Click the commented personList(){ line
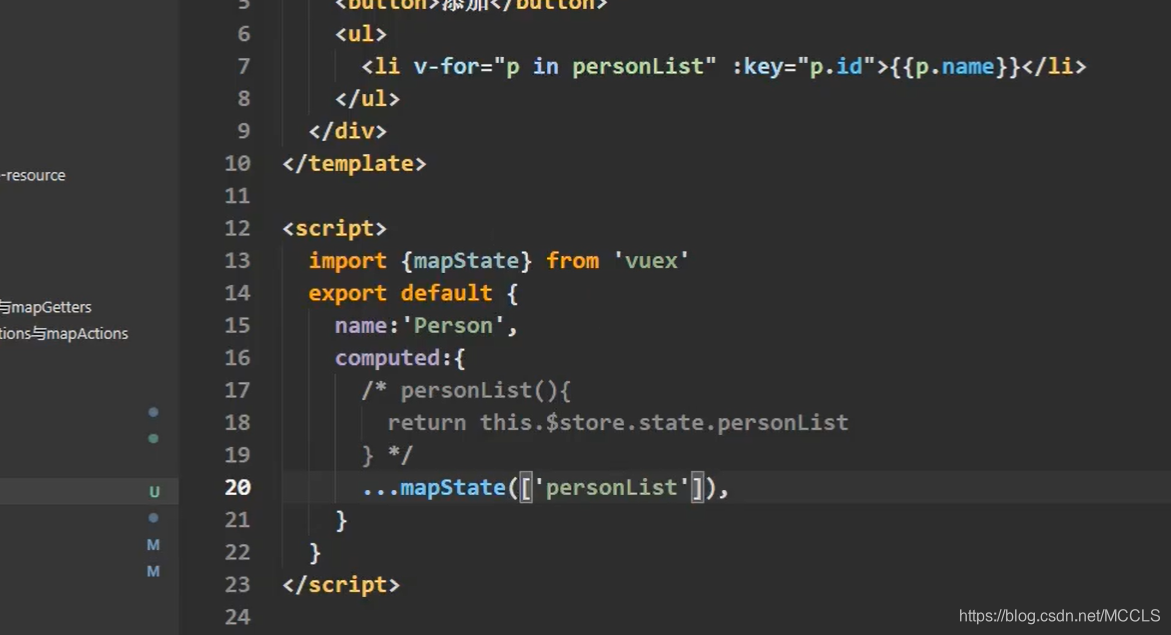The width and height of the screenshot is (1171, 635). point(466,391)
